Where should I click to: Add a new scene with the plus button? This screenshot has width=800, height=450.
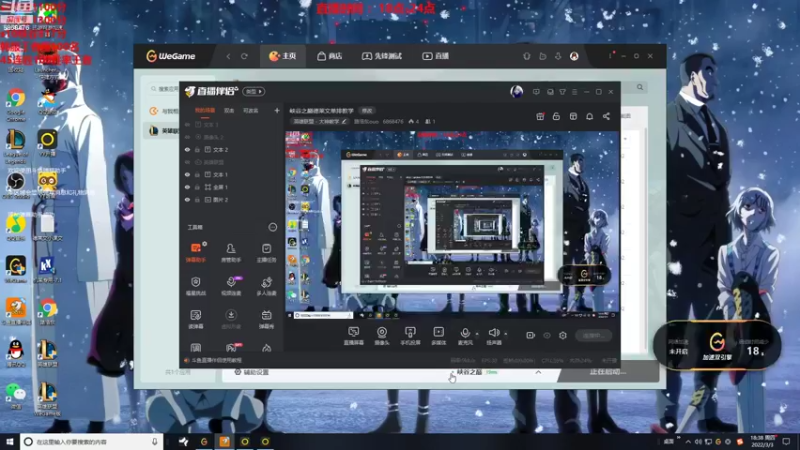tap(277, 110)
